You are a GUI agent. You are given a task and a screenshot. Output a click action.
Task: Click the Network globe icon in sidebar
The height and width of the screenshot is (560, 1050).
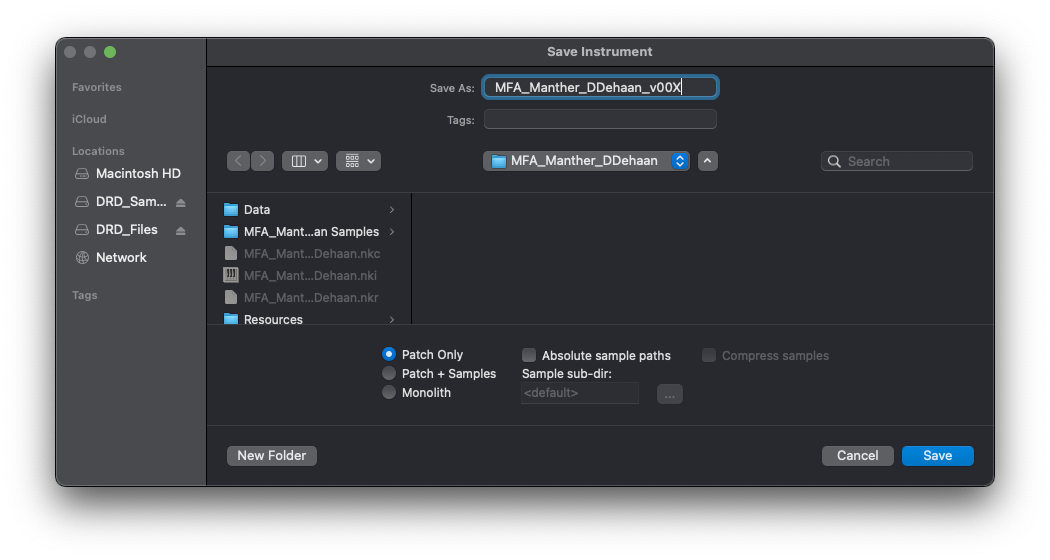83,258
